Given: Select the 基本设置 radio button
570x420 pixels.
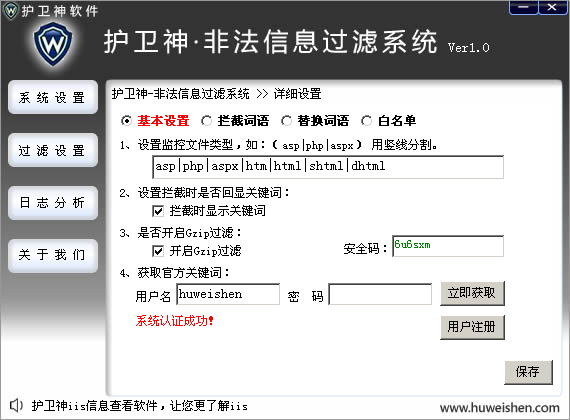Looking at the screenshot, I should [x=126, y=121].
